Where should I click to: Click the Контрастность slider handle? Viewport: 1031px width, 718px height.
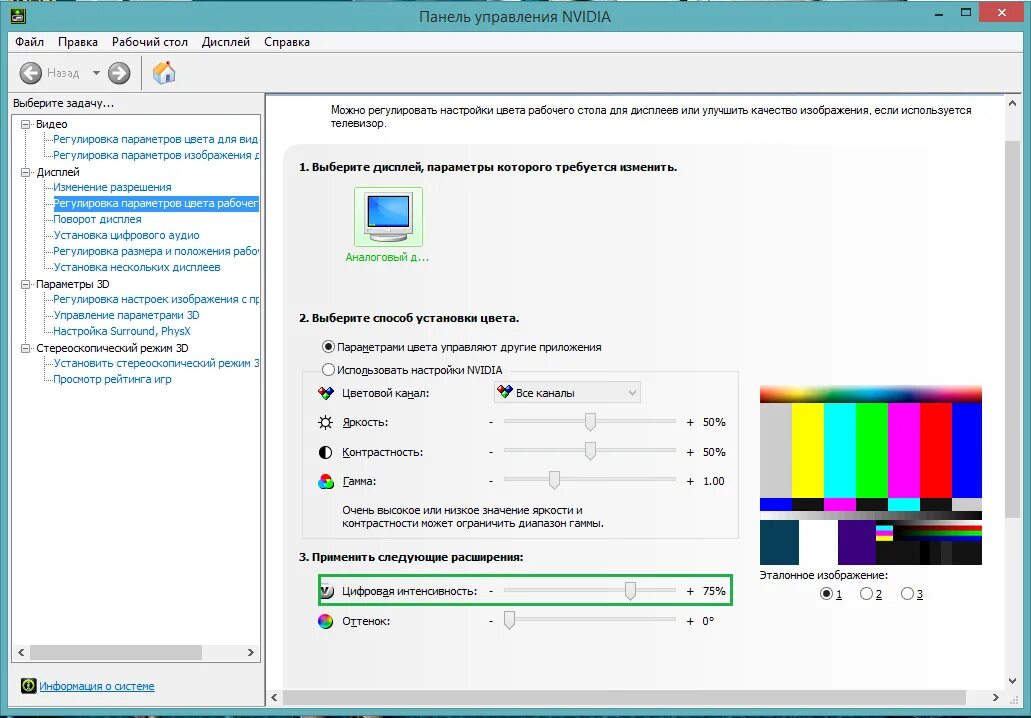tap(590, 451)
